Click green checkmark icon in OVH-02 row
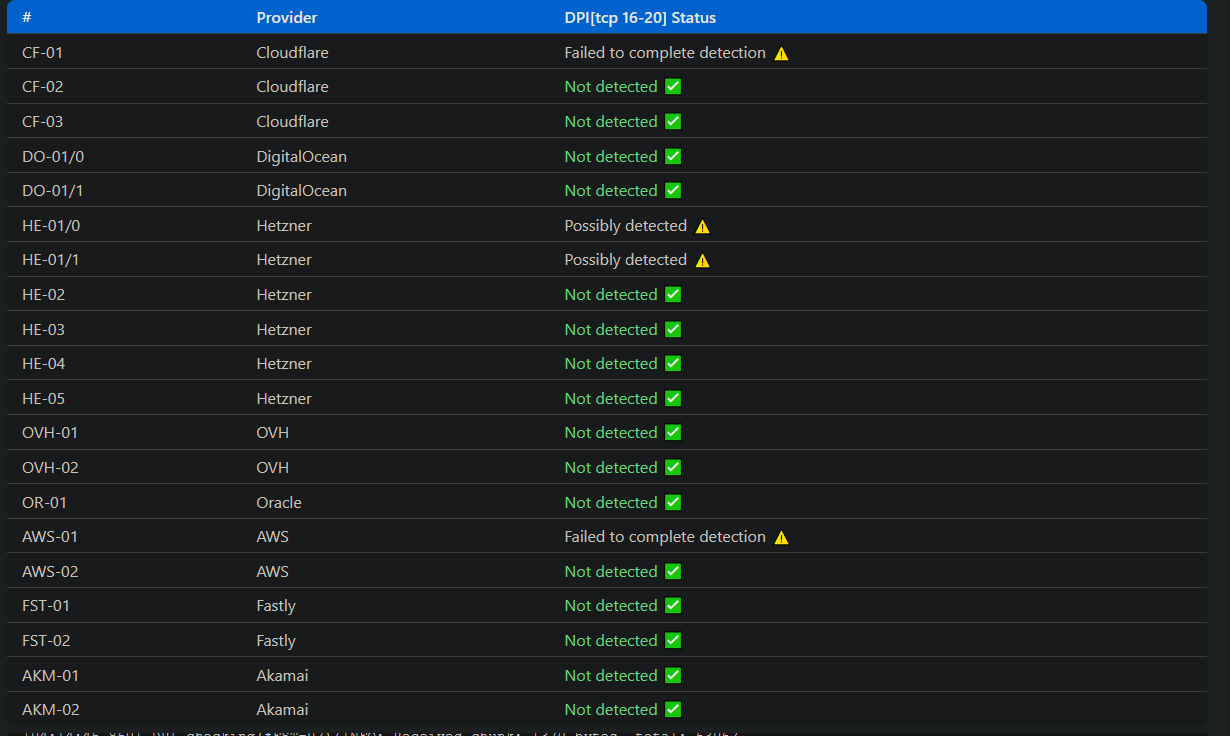 [673, 468]
